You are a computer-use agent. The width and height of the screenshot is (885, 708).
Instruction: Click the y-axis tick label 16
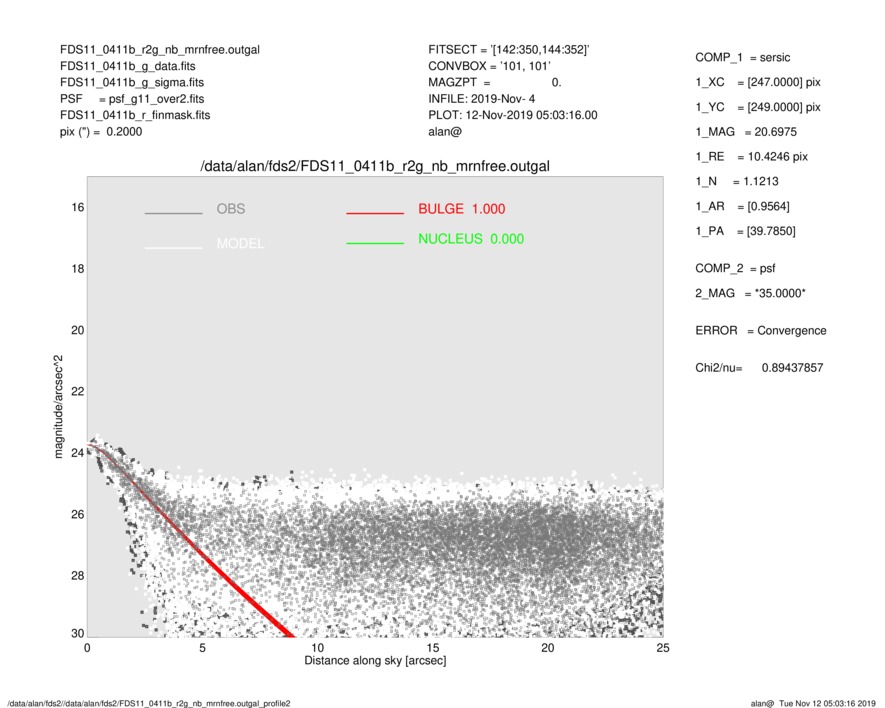pos(77,208)
